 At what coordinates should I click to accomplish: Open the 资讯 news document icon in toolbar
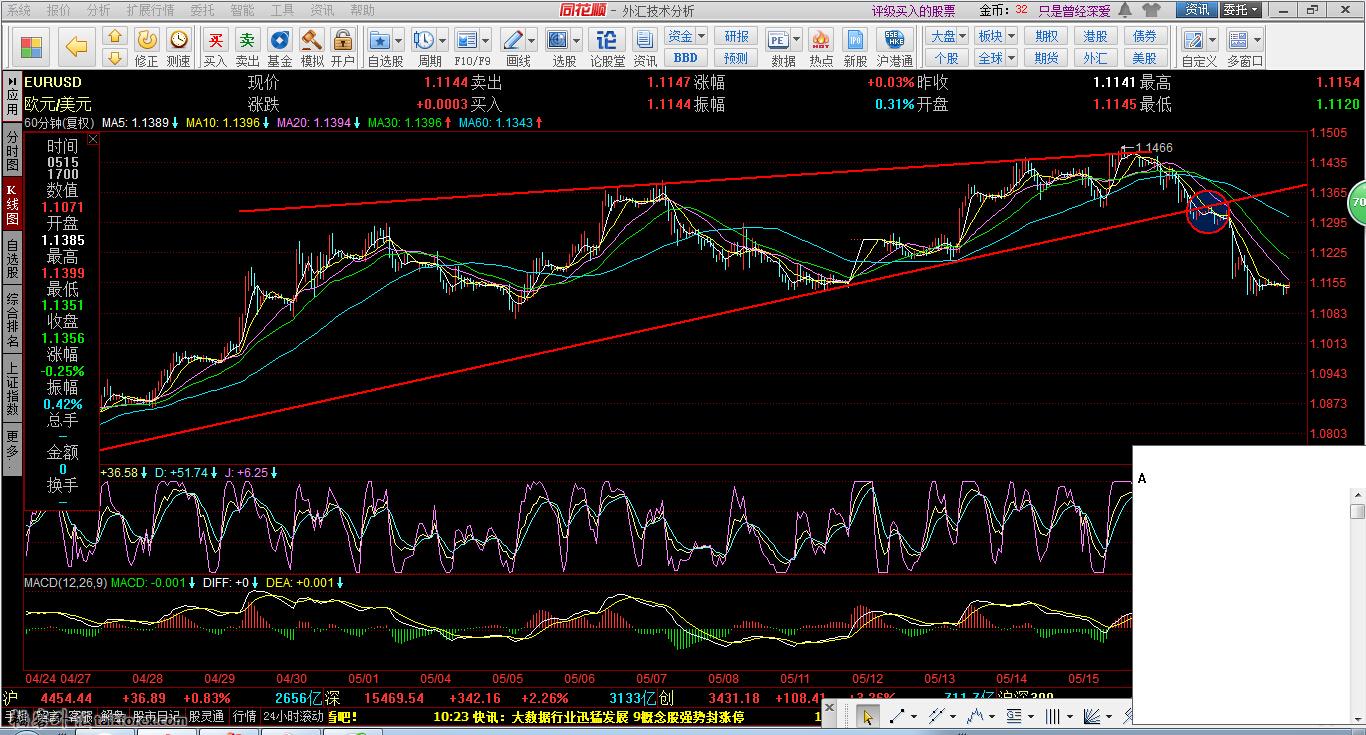[x=645, y=40]
